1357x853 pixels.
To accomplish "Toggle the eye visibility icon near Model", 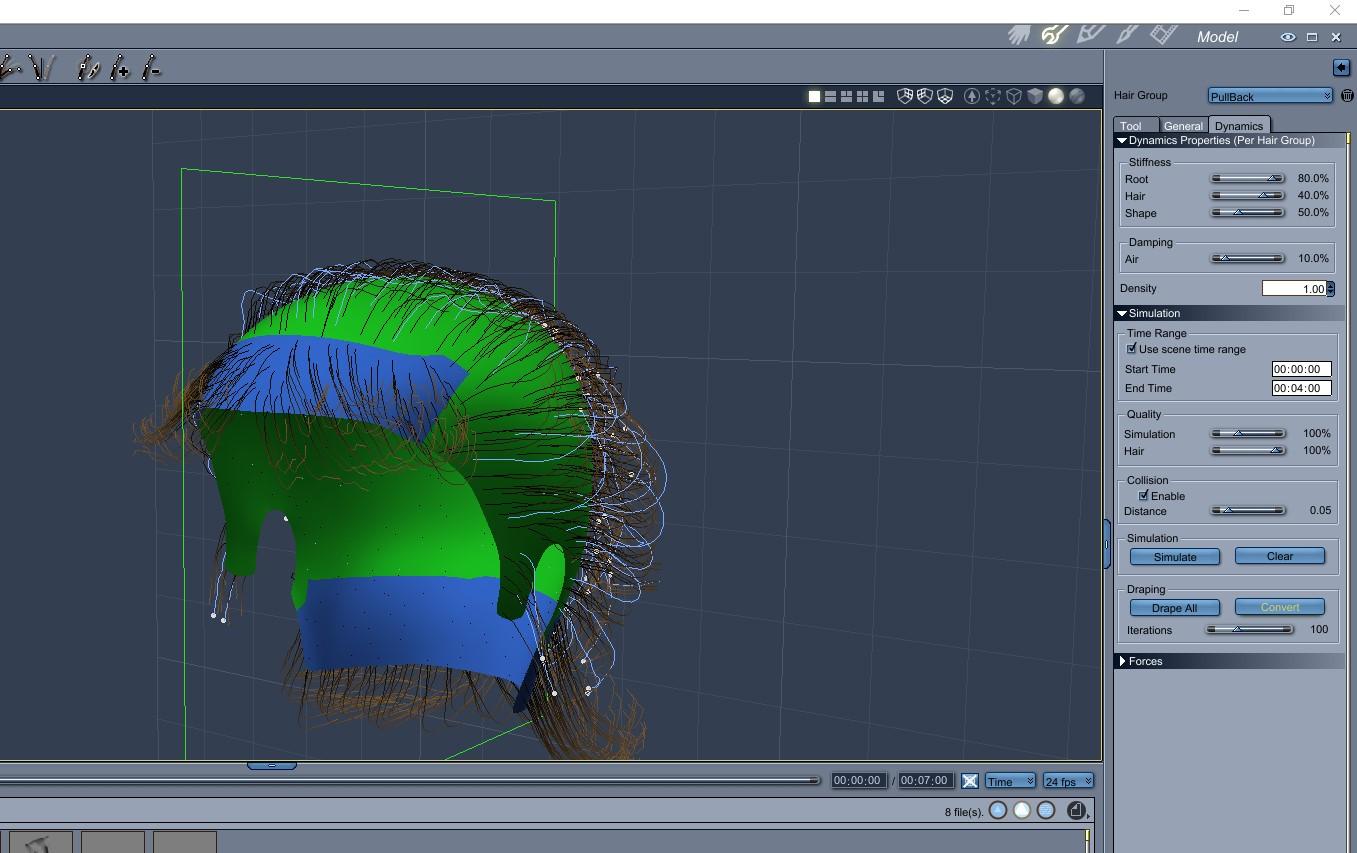I will [x=1288, y=37].
